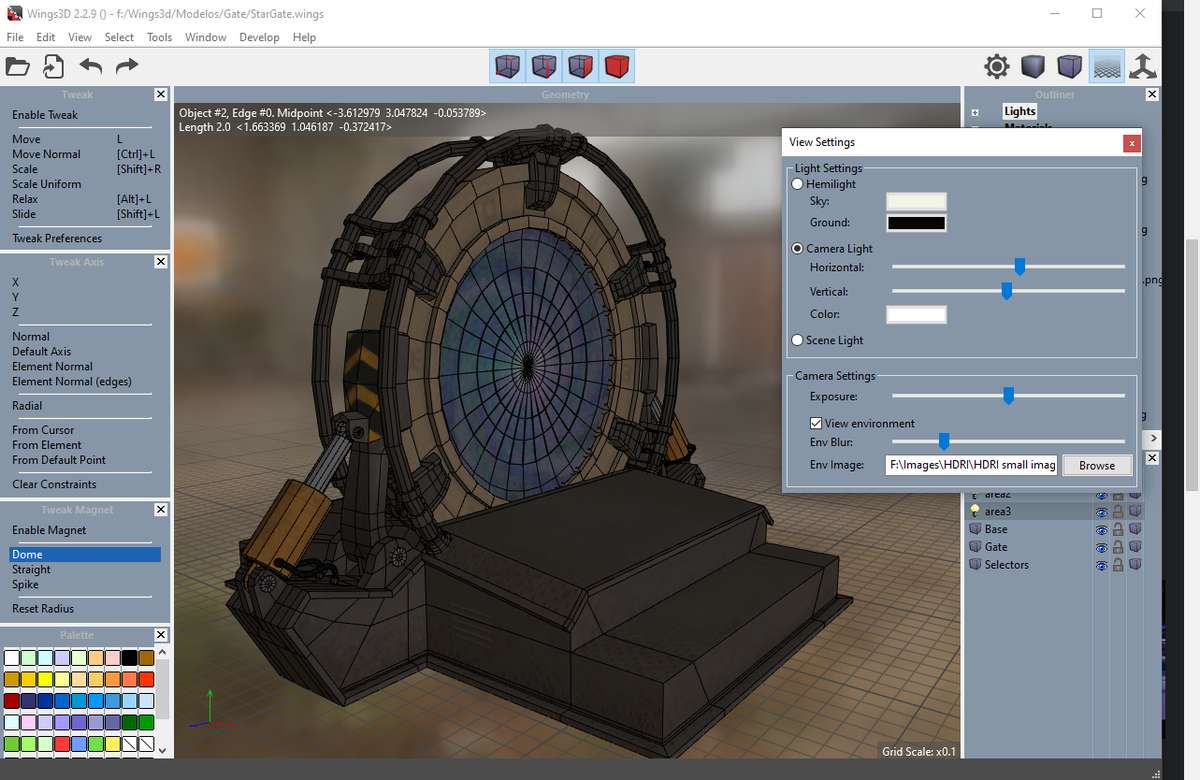The width and height of the screenshot is (1200, 780).
Task: Open the Tools menu
Action: [x=160, y=37]
